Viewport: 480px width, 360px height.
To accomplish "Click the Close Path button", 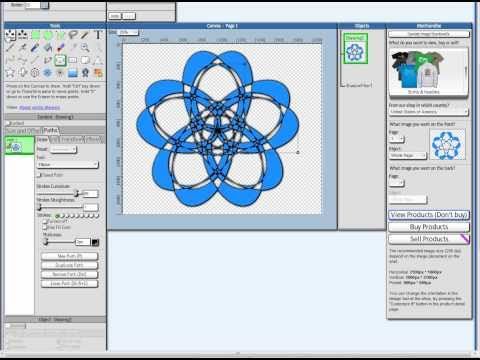I will click(x=70, y=284).
